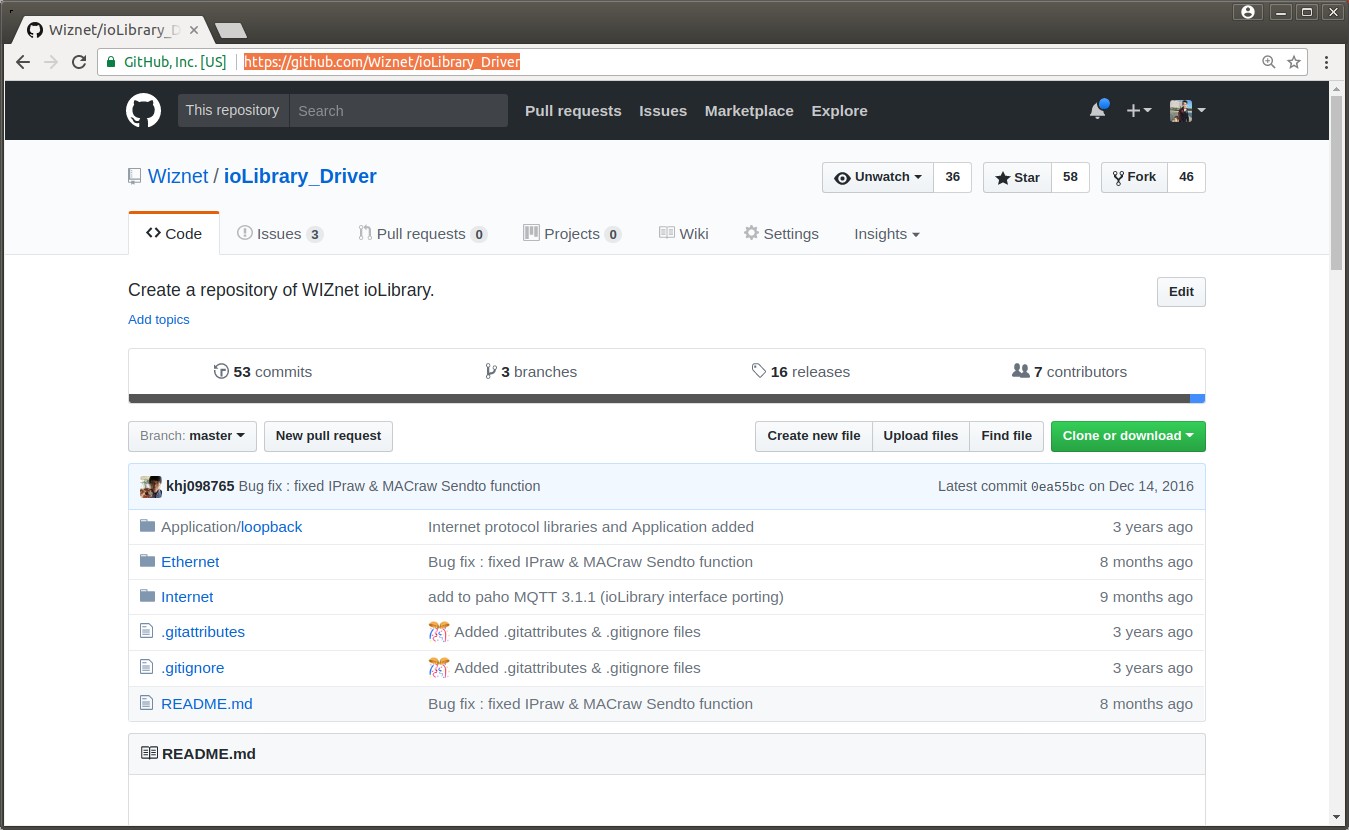
Task: Open the notifications bell
Action: [x=1098, y=110]
